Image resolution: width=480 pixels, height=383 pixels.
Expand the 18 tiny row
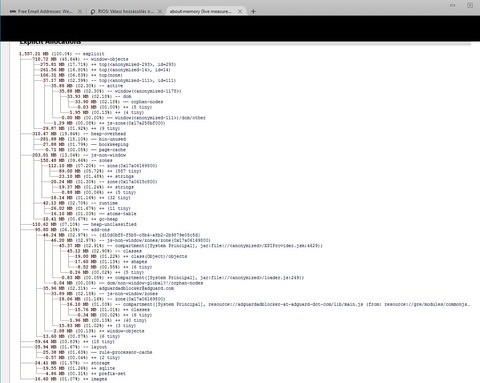tap(75, 342)
